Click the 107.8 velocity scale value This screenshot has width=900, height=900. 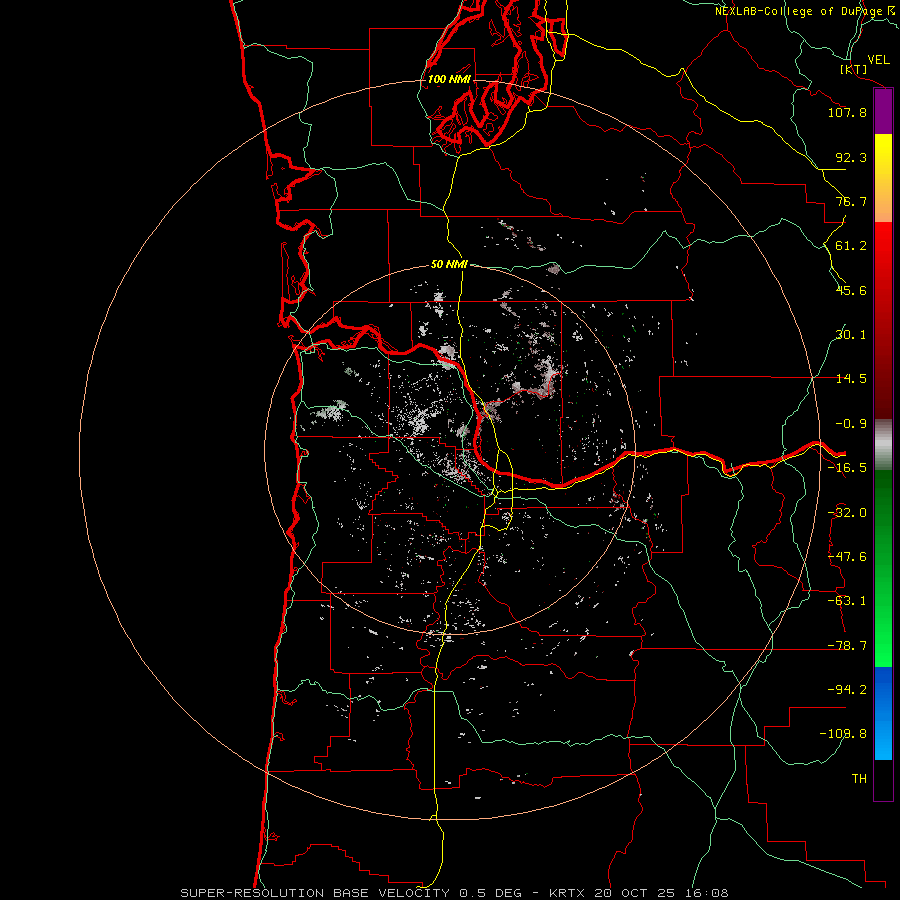[x=847, y=112]
